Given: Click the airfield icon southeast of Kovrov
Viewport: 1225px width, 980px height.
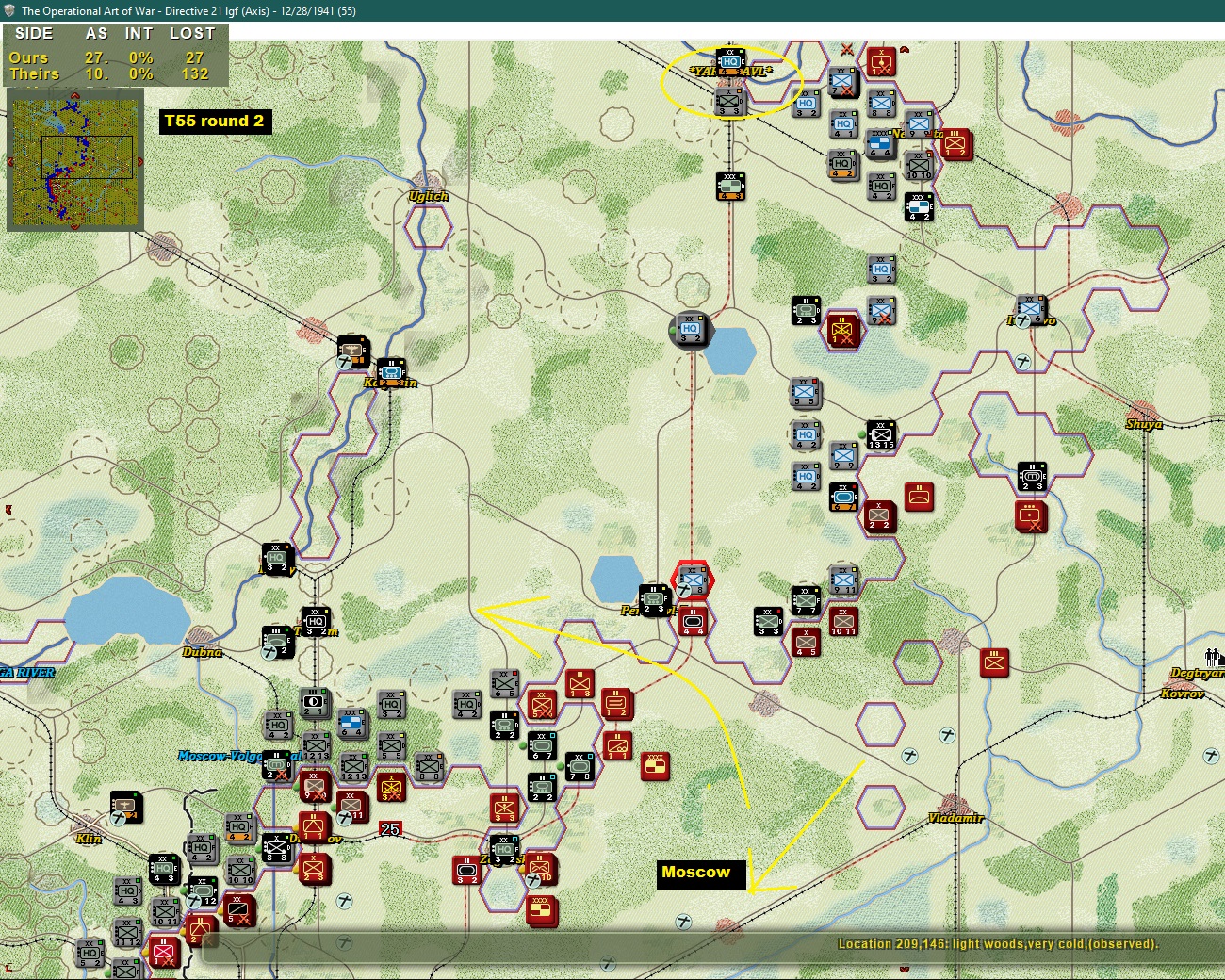Looking at the screenshot, I should coord(1212,756).
